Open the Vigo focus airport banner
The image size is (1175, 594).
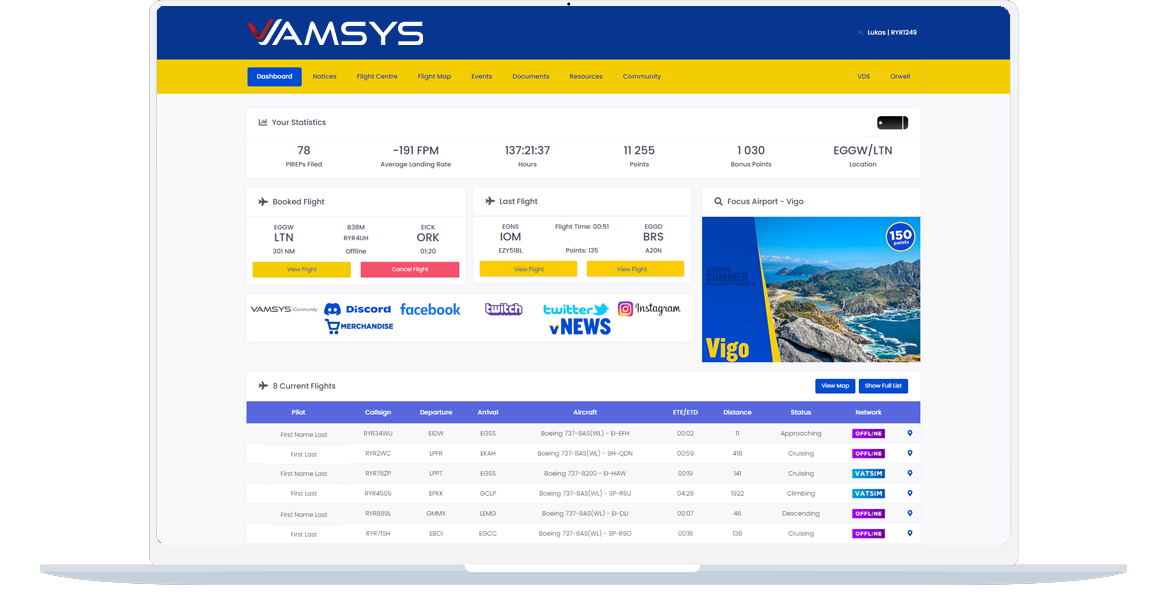[x=811, y=289]
